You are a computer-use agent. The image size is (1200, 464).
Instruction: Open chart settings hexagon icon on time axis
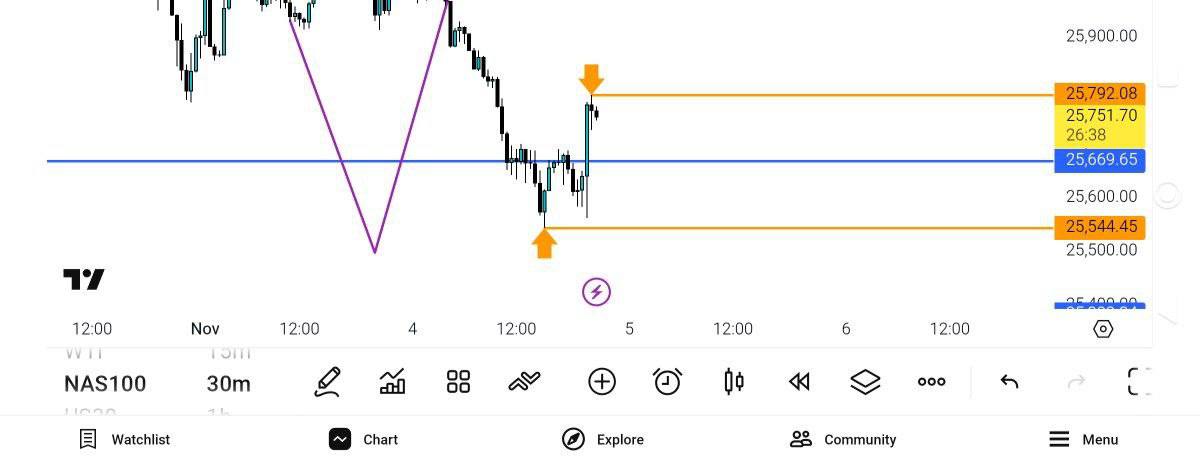click(1103, 329)
